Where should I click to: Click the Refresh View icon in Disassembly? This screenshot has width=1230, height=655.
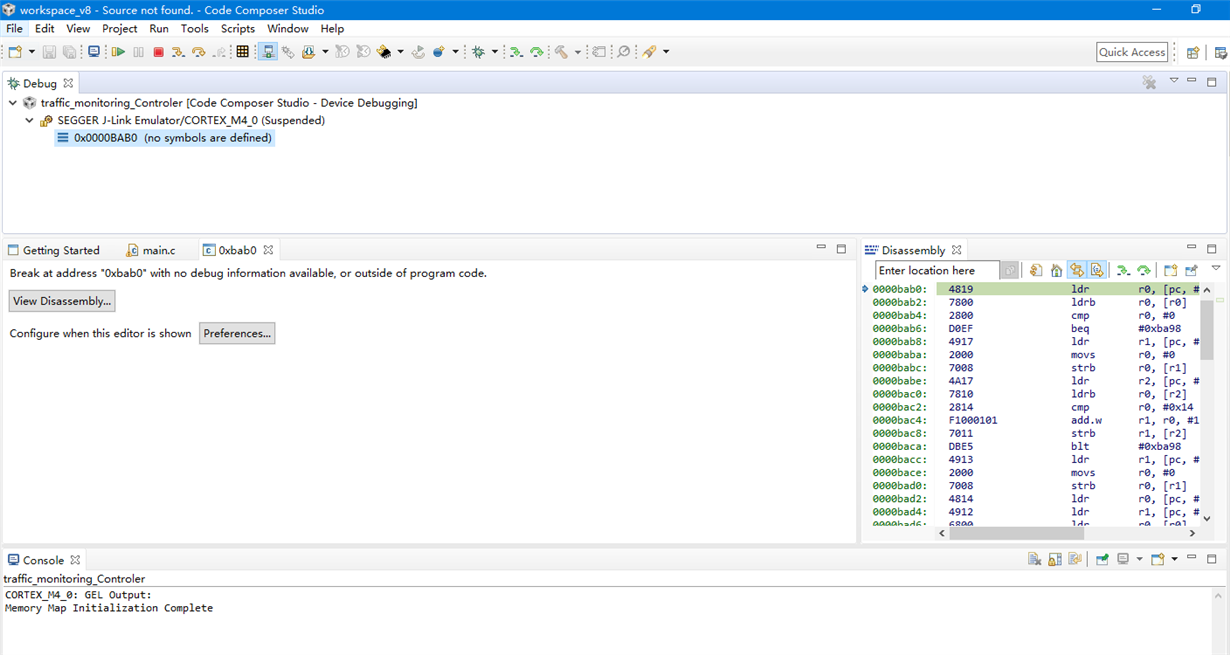(x=1036, y=270)
